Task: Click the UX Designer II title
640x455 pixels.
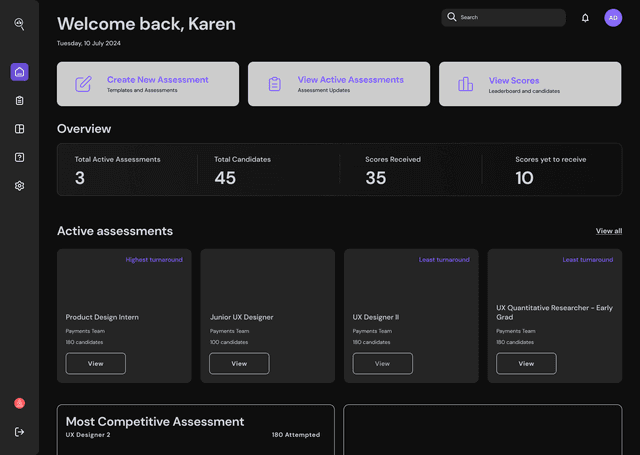Action: 376,317
